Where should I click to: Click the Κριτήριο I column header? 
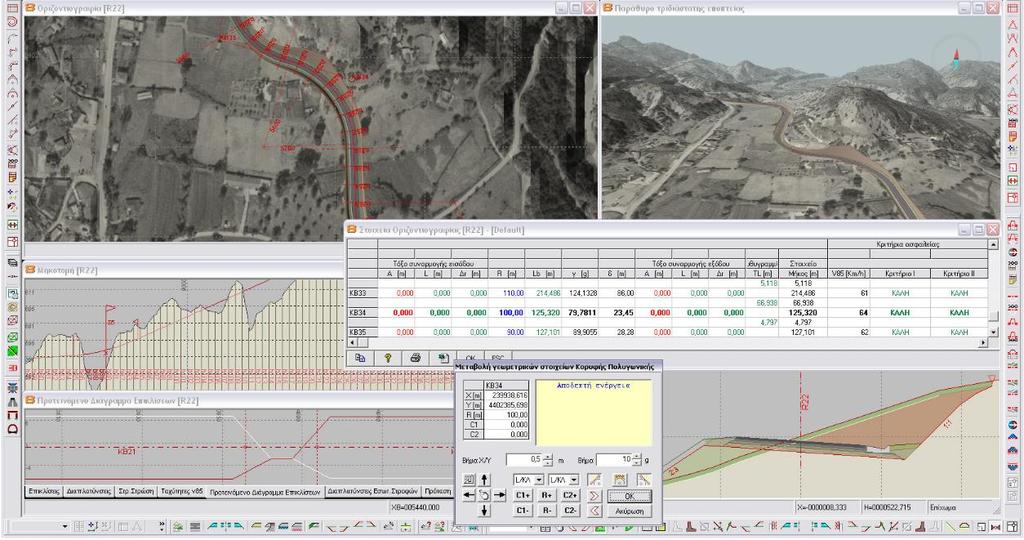coord(900,274)
